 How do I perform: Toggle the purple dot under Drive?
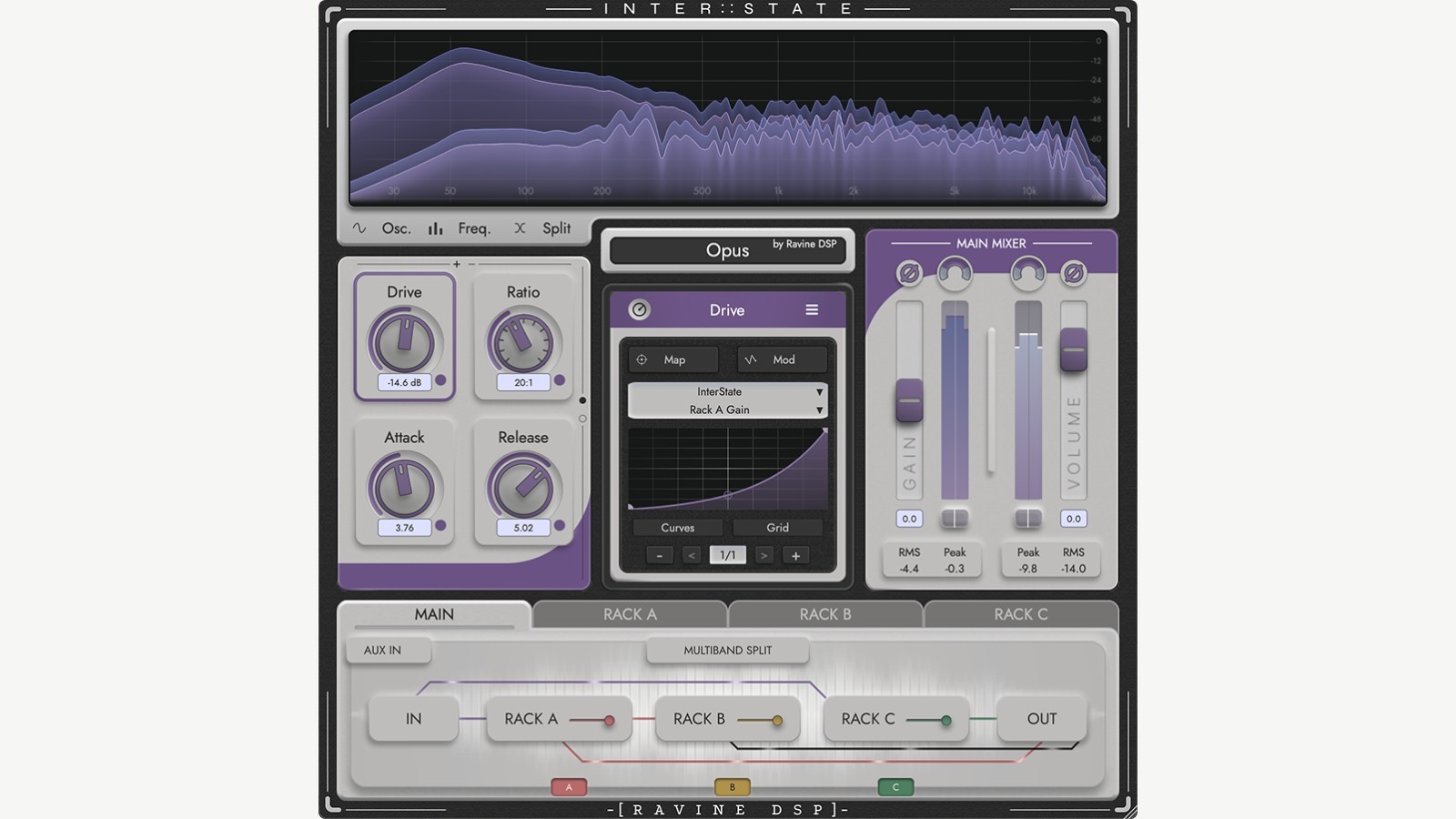tap(441, 380)
